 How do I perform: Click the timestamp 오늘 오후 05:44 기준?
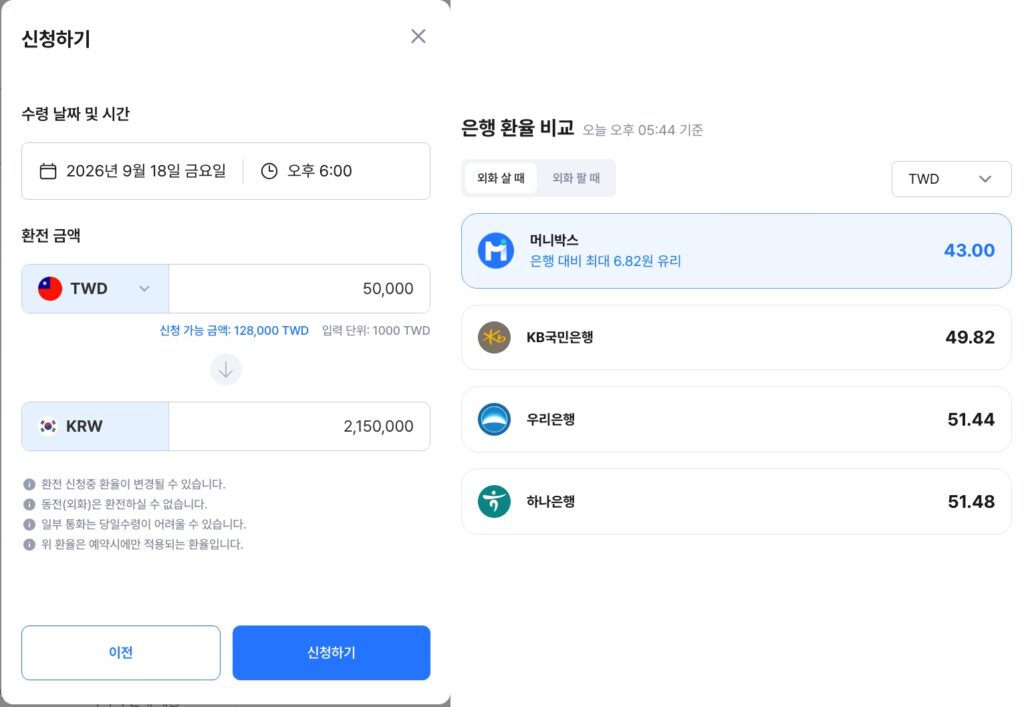click(x=643, y=130)
